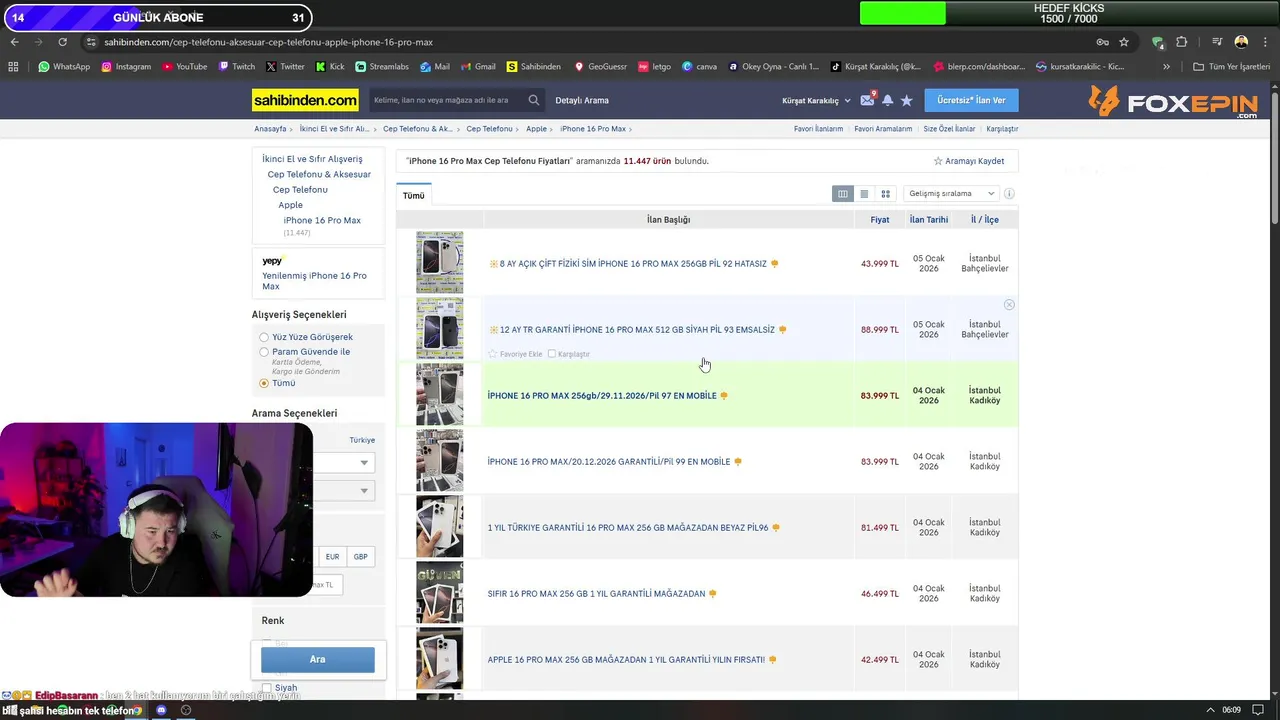Switch to the gallery grid view icon
The image size is (1280, 720).
(x=885, y=194)
